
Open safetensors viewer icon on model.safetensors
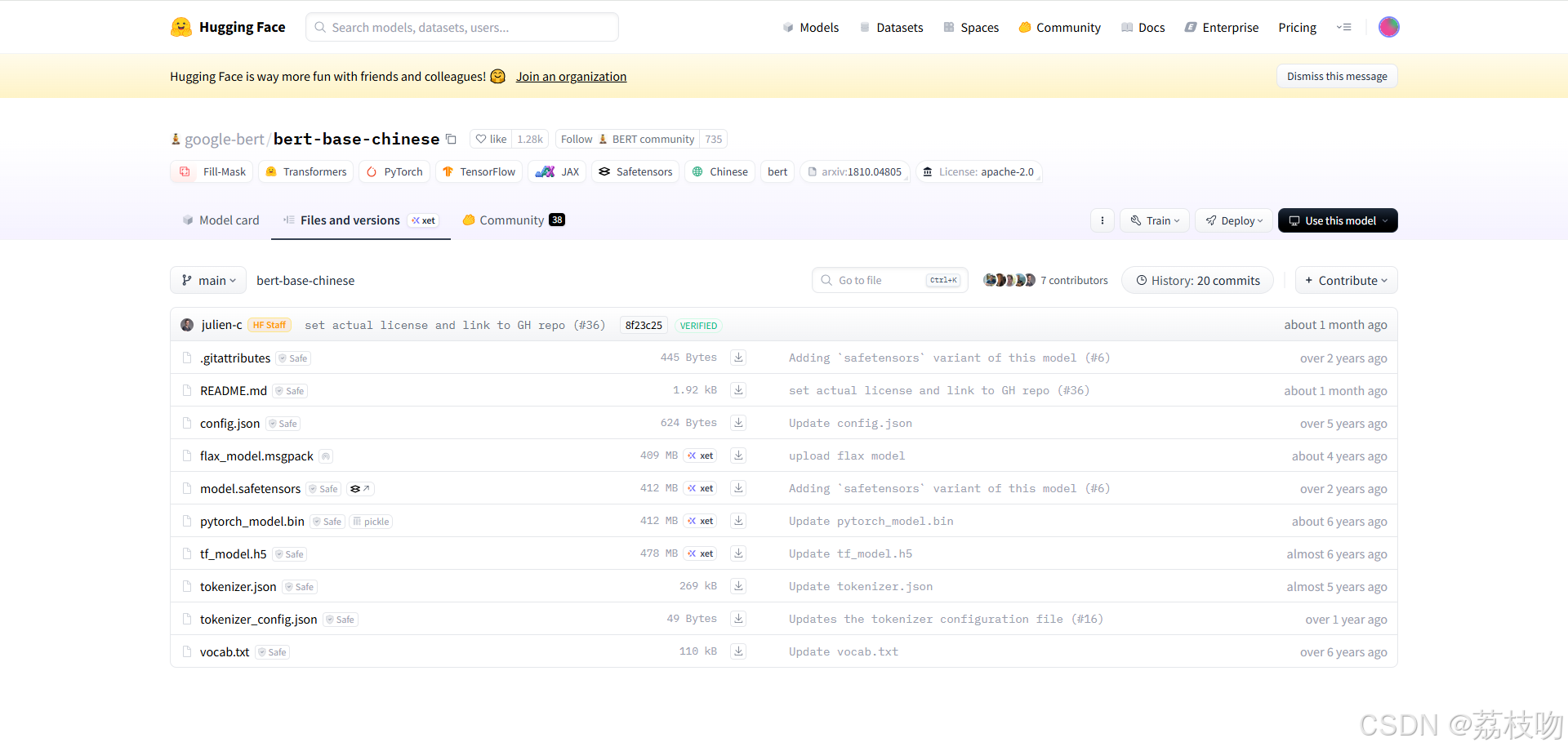360,489
